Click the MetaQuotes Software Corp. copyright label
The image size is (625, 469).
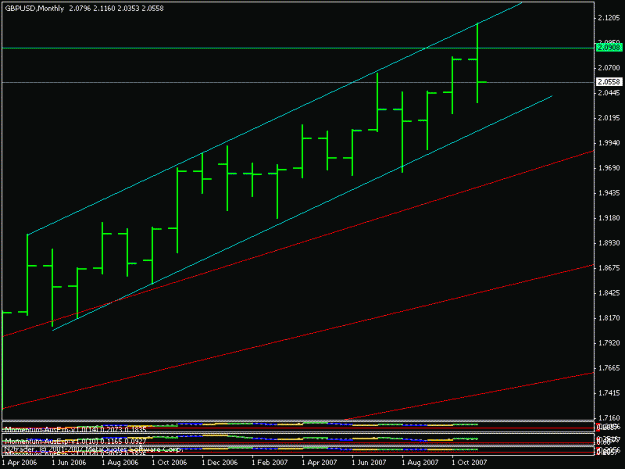[x=93, y=449]
